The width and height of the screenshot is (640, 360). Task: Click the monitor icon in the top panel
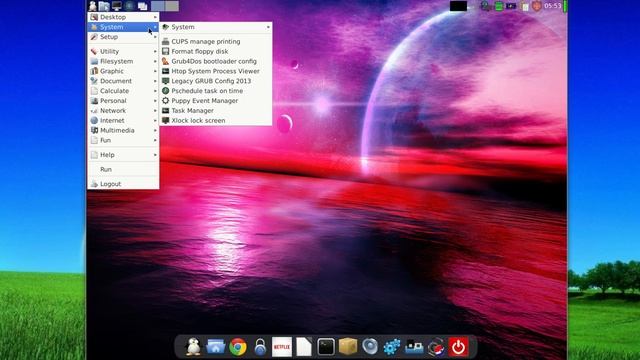117,6
